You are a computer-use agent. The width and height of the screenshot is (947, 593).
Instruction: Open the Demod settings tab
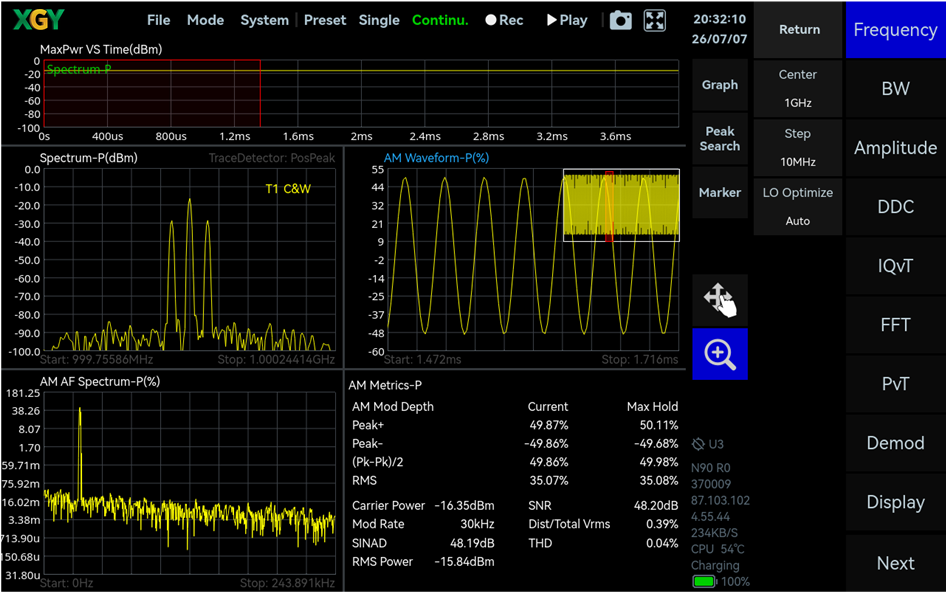coord(895,444)
